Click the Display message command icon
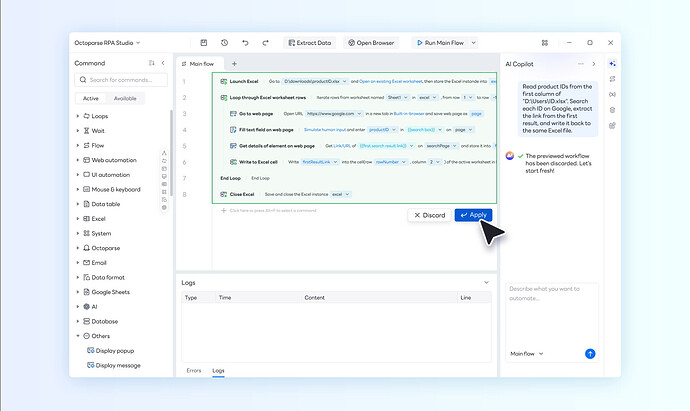The image size is (690, 411). click(x=91, y=365)
